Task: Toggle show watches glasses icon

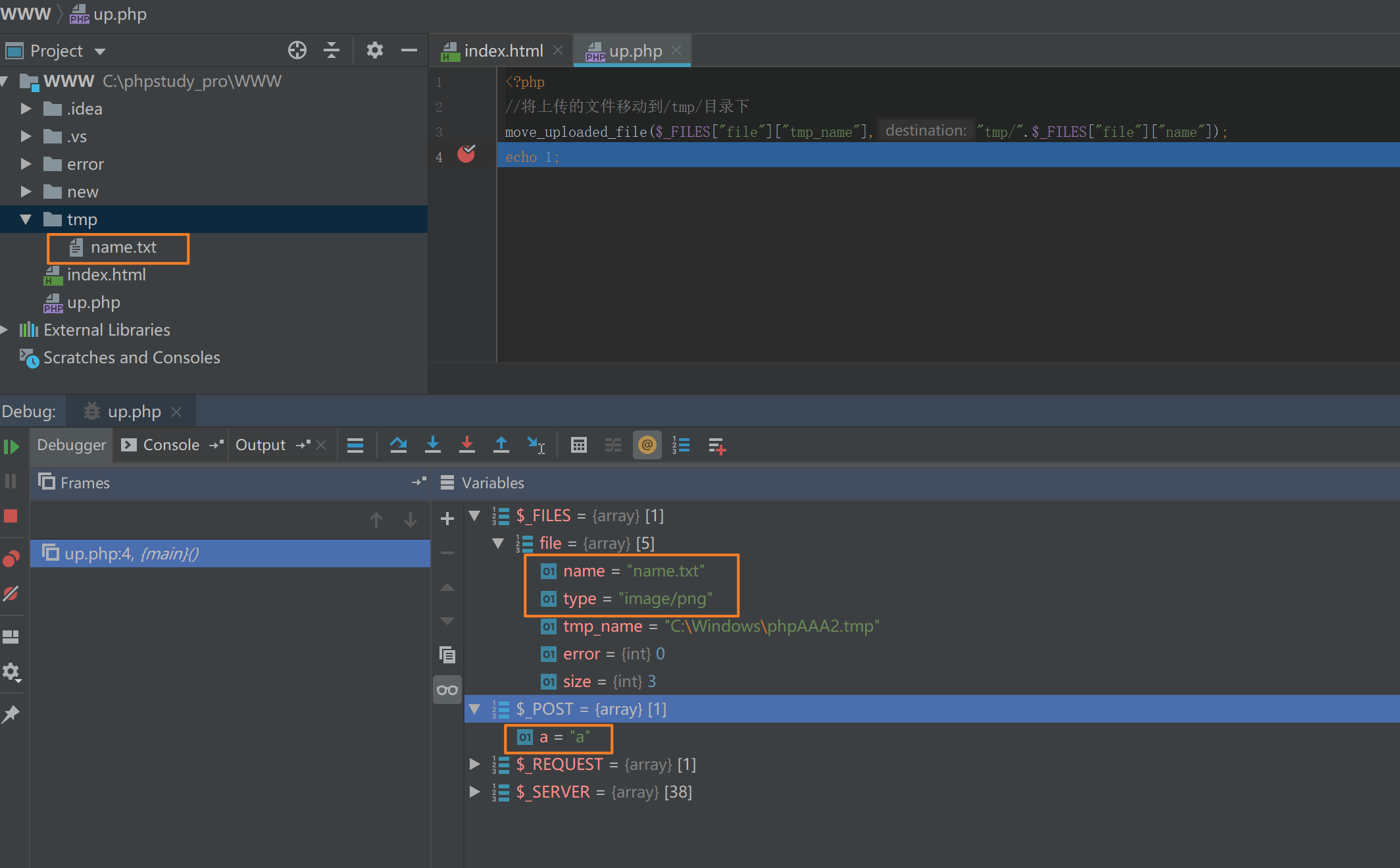Action: point(447,690)
